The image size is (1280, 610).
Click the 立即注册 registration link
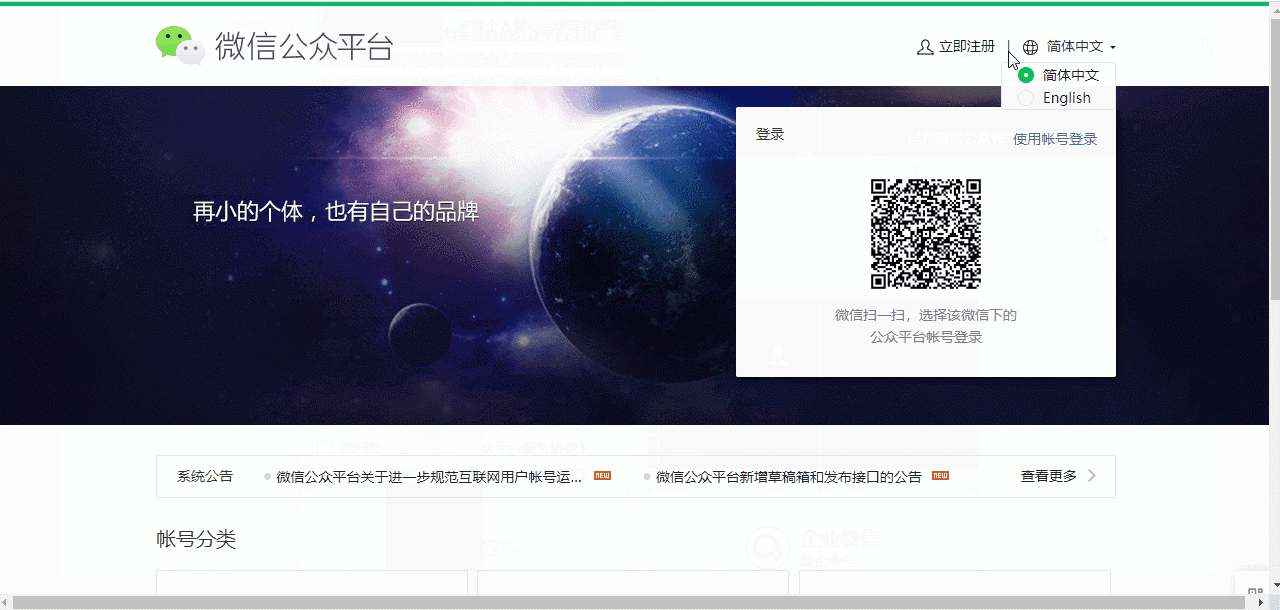[966, 46]
